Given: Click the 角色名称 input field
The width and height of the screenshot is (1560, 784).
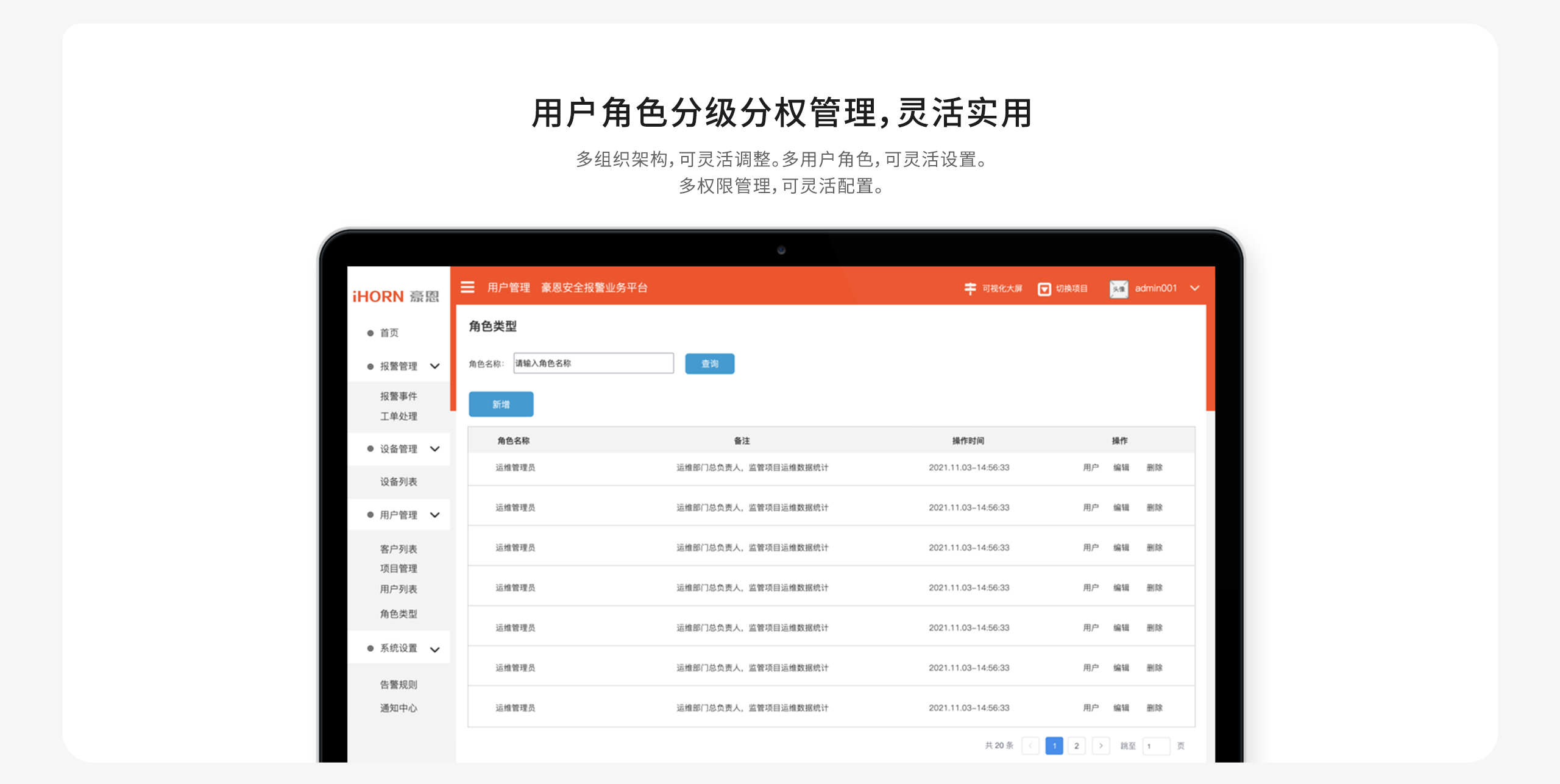Looking at the screenshot, I should coord(593,363).
